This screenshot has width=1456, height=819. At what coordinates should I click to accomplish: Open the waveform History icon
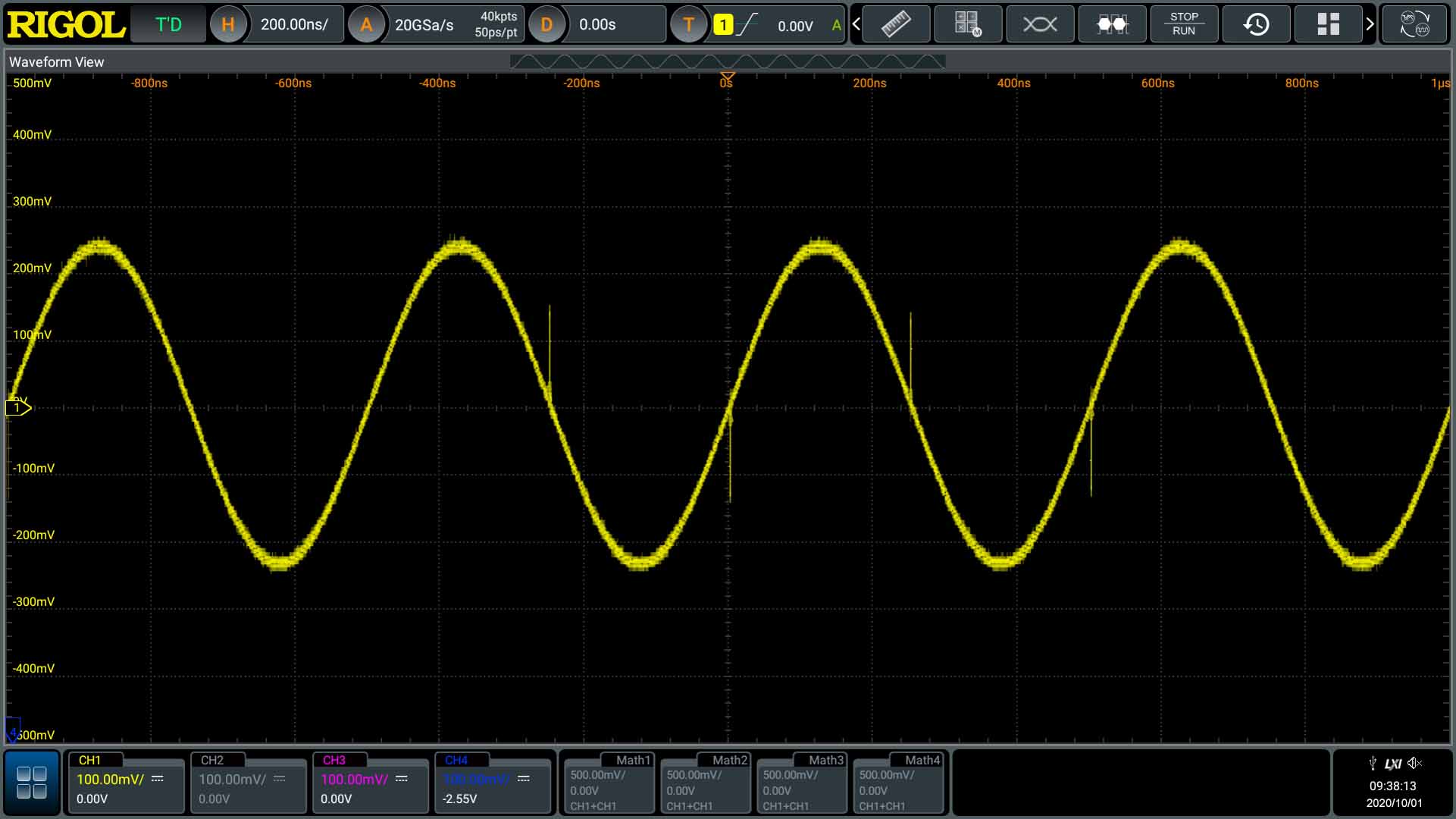pos(1256,24)
